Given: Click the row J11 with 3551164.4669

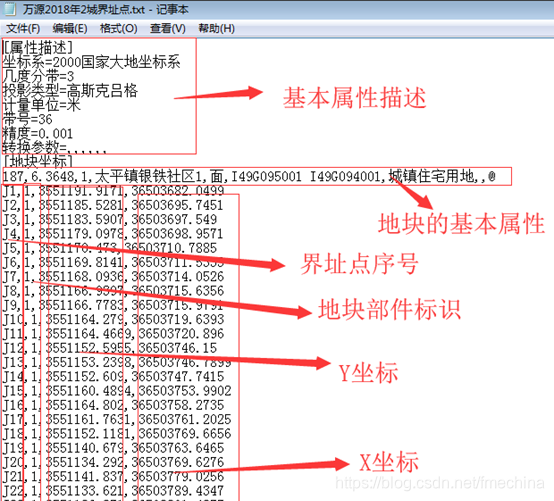Looking at the screenshot, I should [113, 334].
